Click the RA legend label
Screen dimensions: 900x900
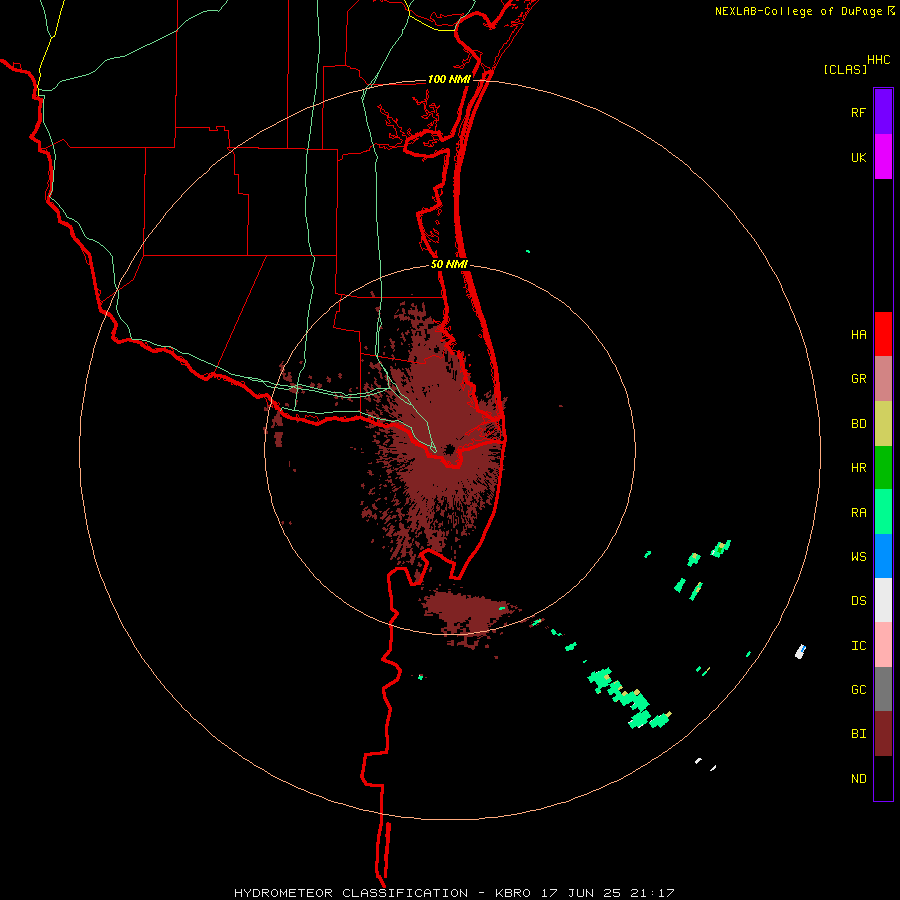(858, 513)
